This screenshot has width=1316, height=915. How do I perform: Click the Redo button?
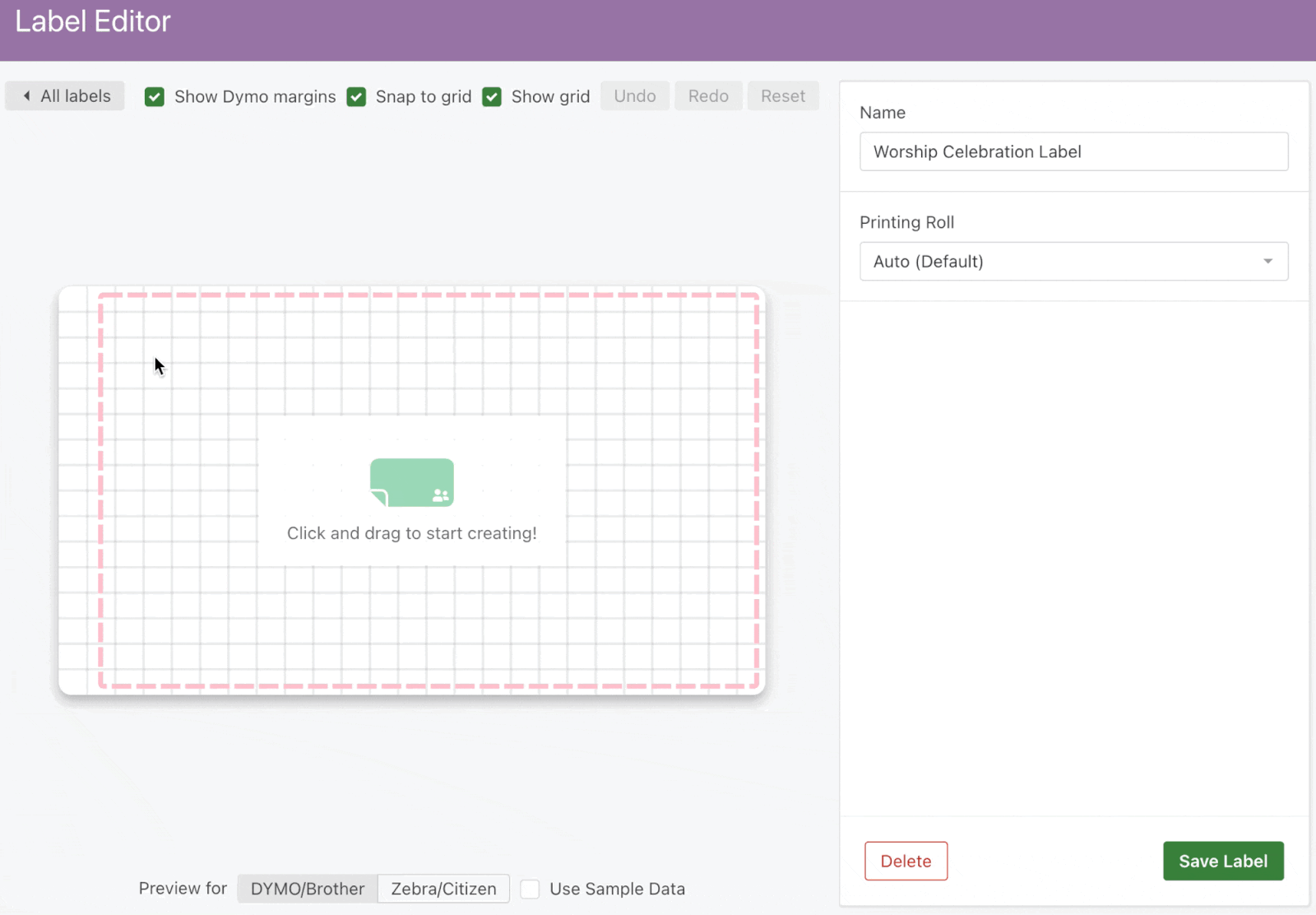coord(708,96)
